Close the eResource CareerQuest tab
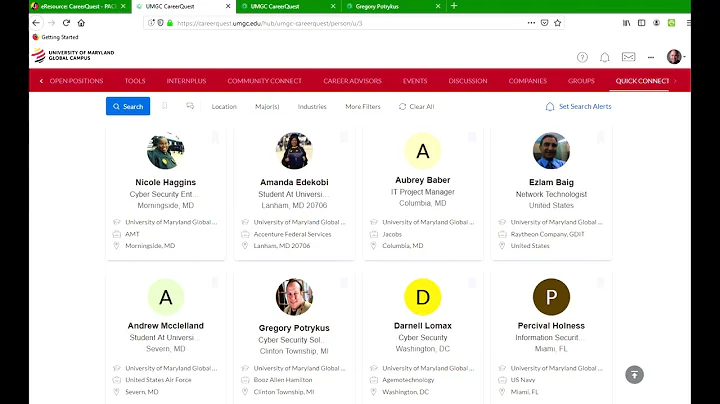Image resolution: width=720 pixels, height=404 pixels. click(123, 6)
